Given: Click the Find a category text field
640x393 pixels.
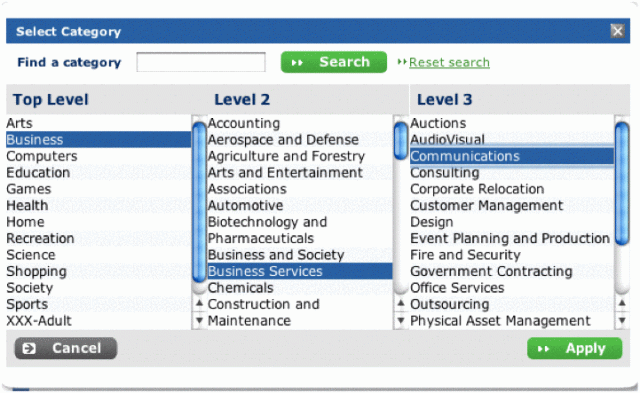Looking at the screenshot, I should [201, 62].
